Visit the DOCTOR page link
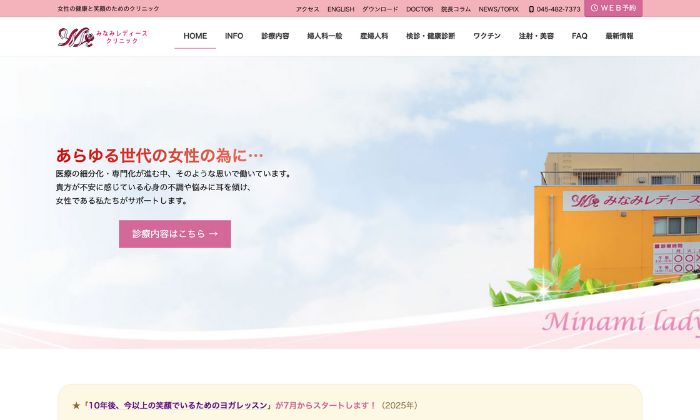This screenshot has height=420, width=700. coord(420,9)
